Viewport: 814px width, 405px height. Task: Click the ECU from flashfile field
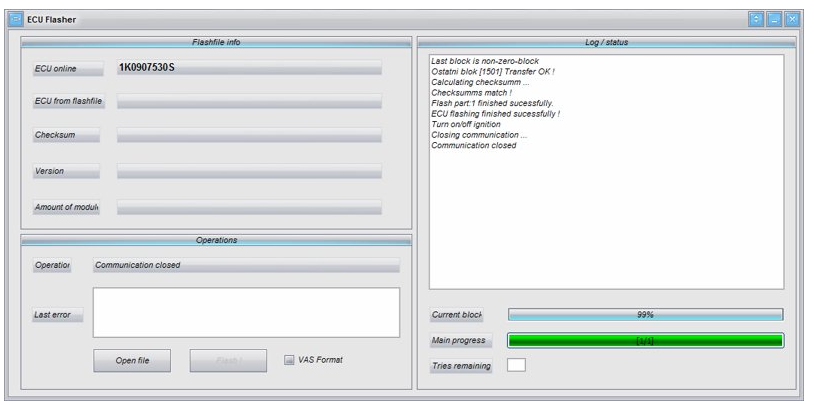point(249,101)
